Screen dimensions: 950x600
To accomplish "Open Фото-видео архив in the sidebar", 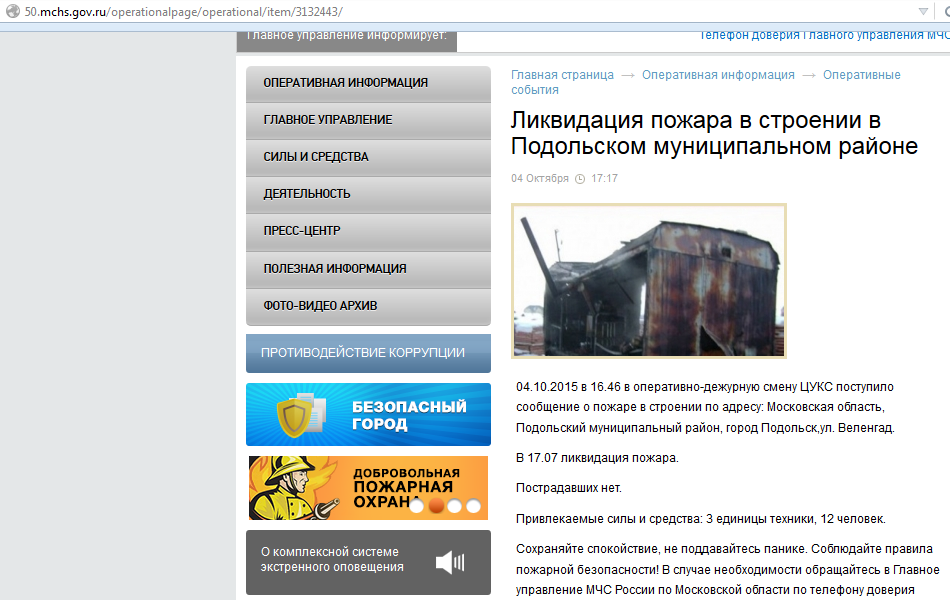I will pos(320,306).
